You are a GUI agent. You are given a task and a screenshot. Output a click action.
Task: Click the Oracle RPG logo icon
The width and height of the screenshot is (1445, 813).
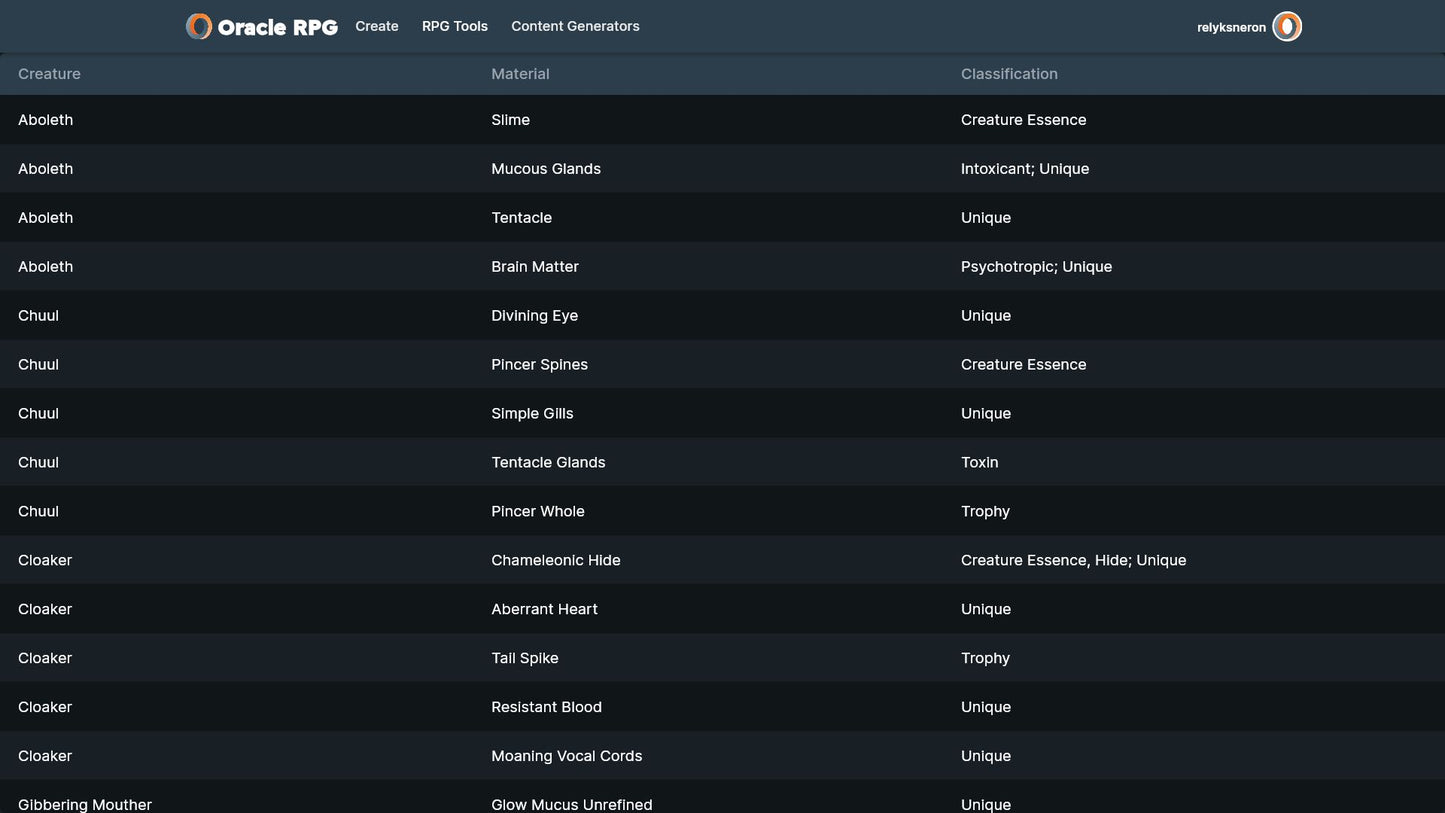[199, 27]
